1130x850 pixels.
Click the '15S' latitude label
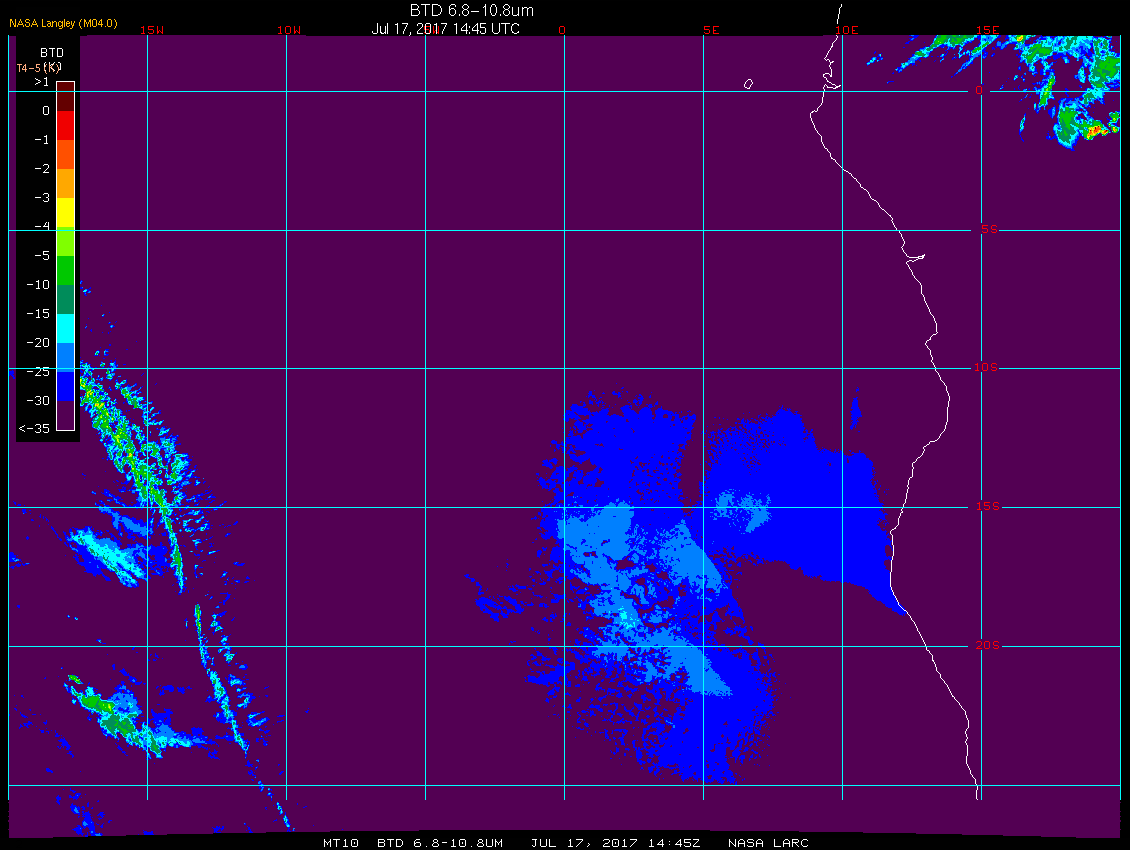click(x=988, y=507)
